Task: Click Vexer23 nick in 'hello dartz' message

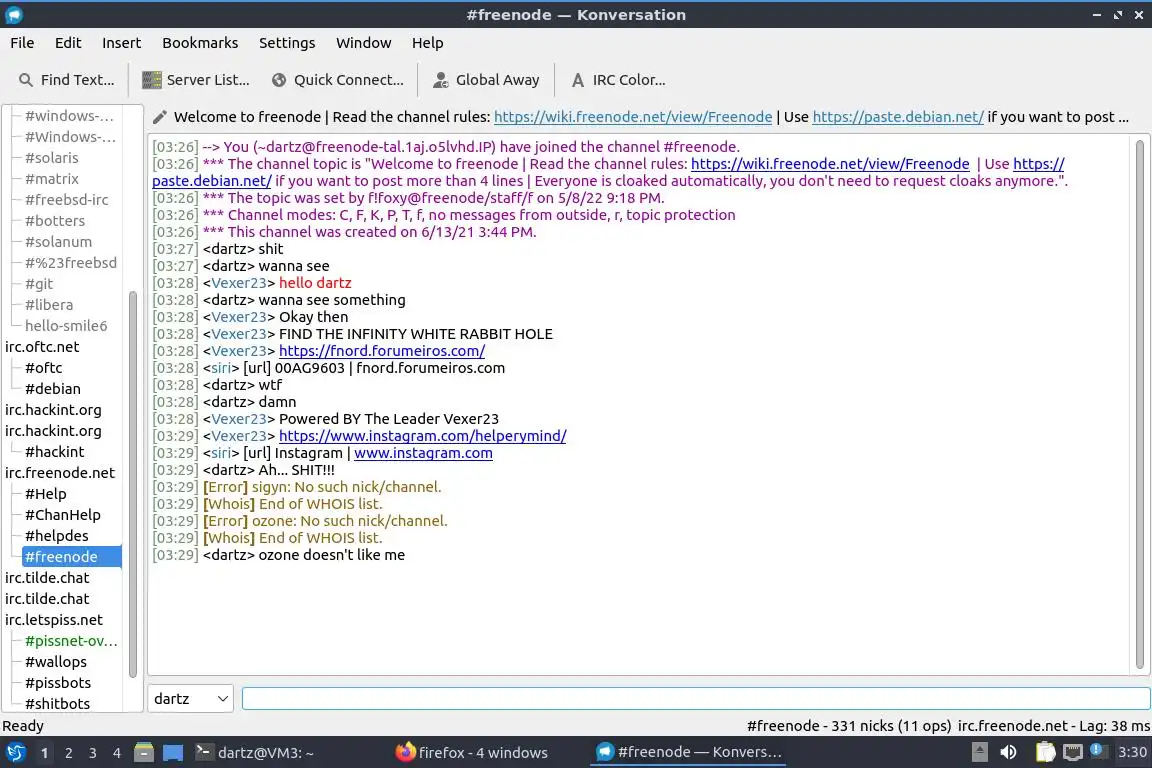Action: pos(239,283)
